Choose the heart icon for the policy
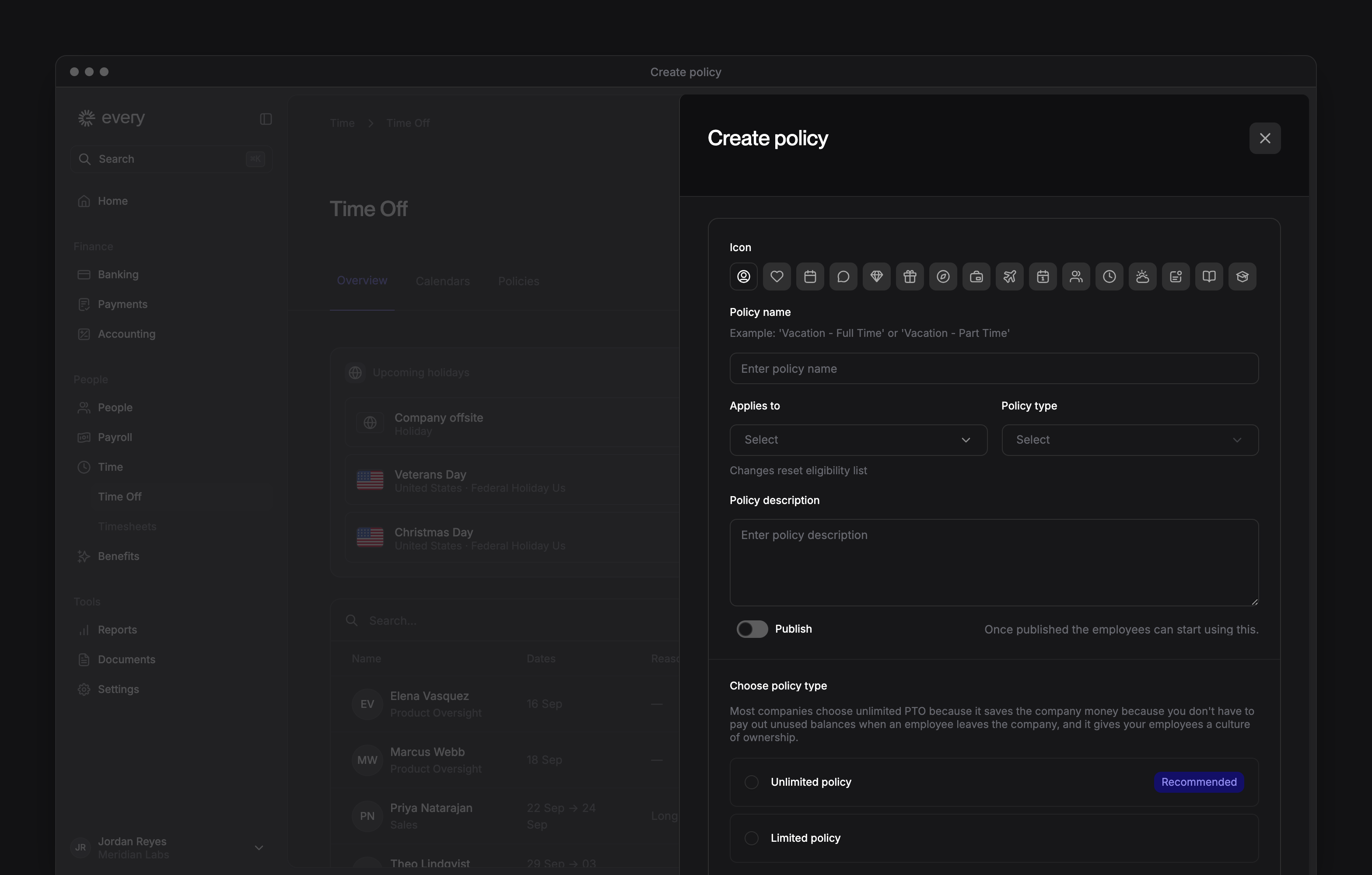Screen dimensions: 1372x875 [777, 276]
